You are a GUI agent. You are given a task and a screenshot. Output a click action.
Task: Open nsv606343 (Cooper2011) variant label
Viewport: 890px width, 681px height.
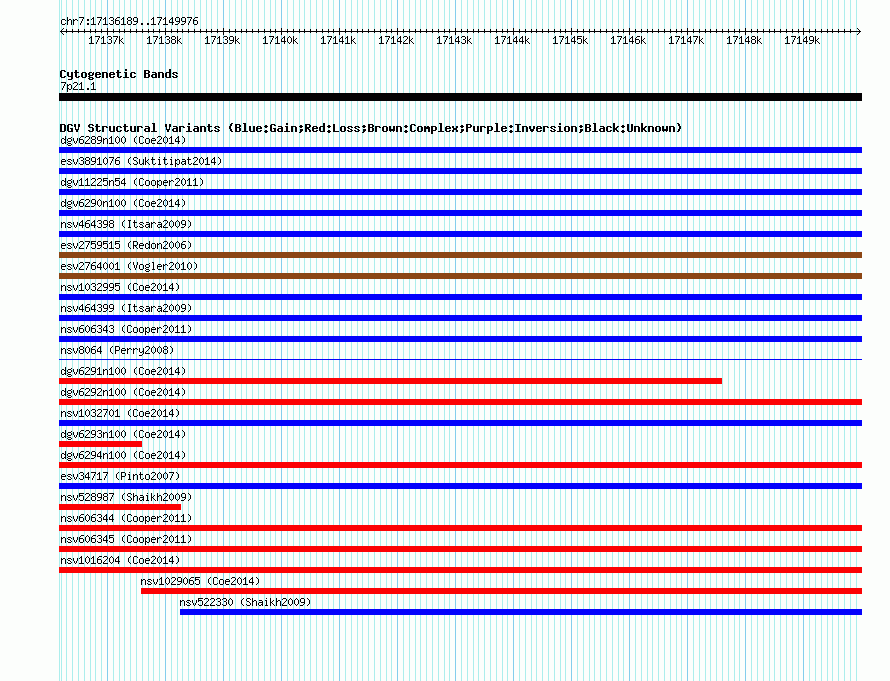click(x=126, y=329)
